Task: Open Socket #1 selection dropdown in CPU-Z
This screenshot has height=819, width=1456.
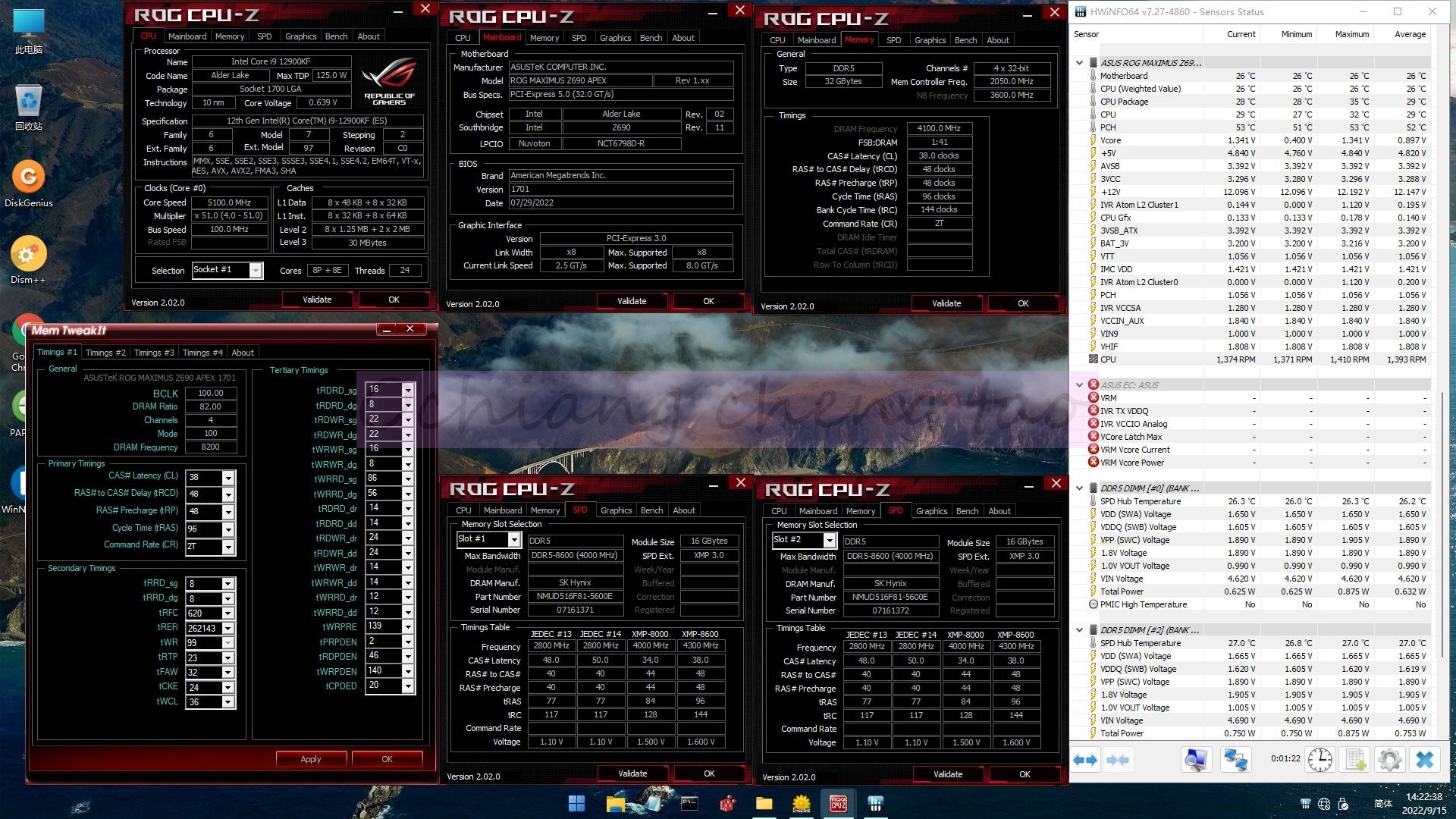Action: 256,271
